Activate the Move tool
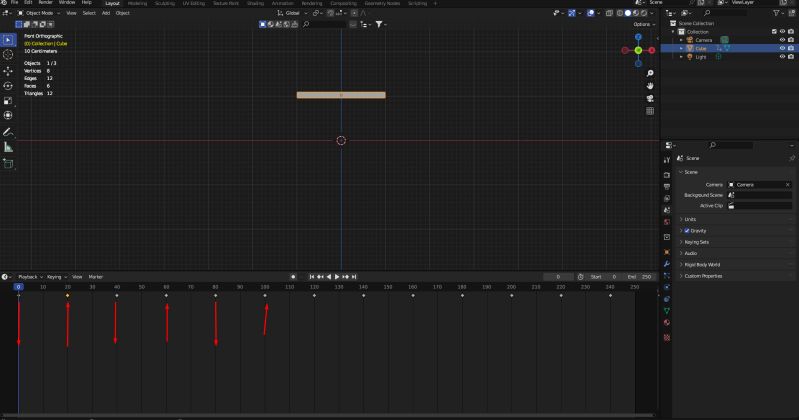799x420 pixels. pos(8,71)
